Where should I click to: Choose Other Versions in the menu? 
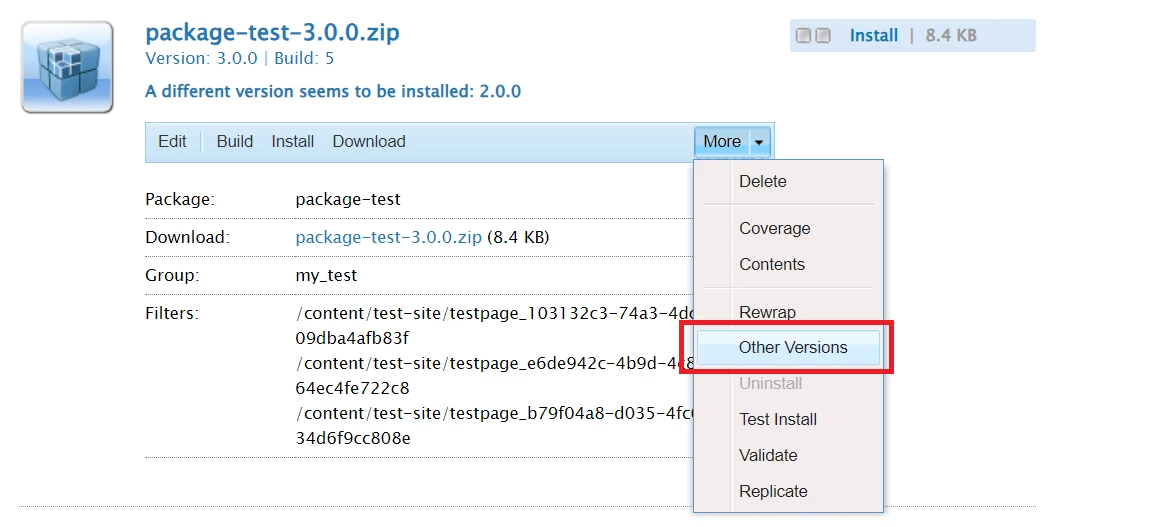(x=788, y=347)
